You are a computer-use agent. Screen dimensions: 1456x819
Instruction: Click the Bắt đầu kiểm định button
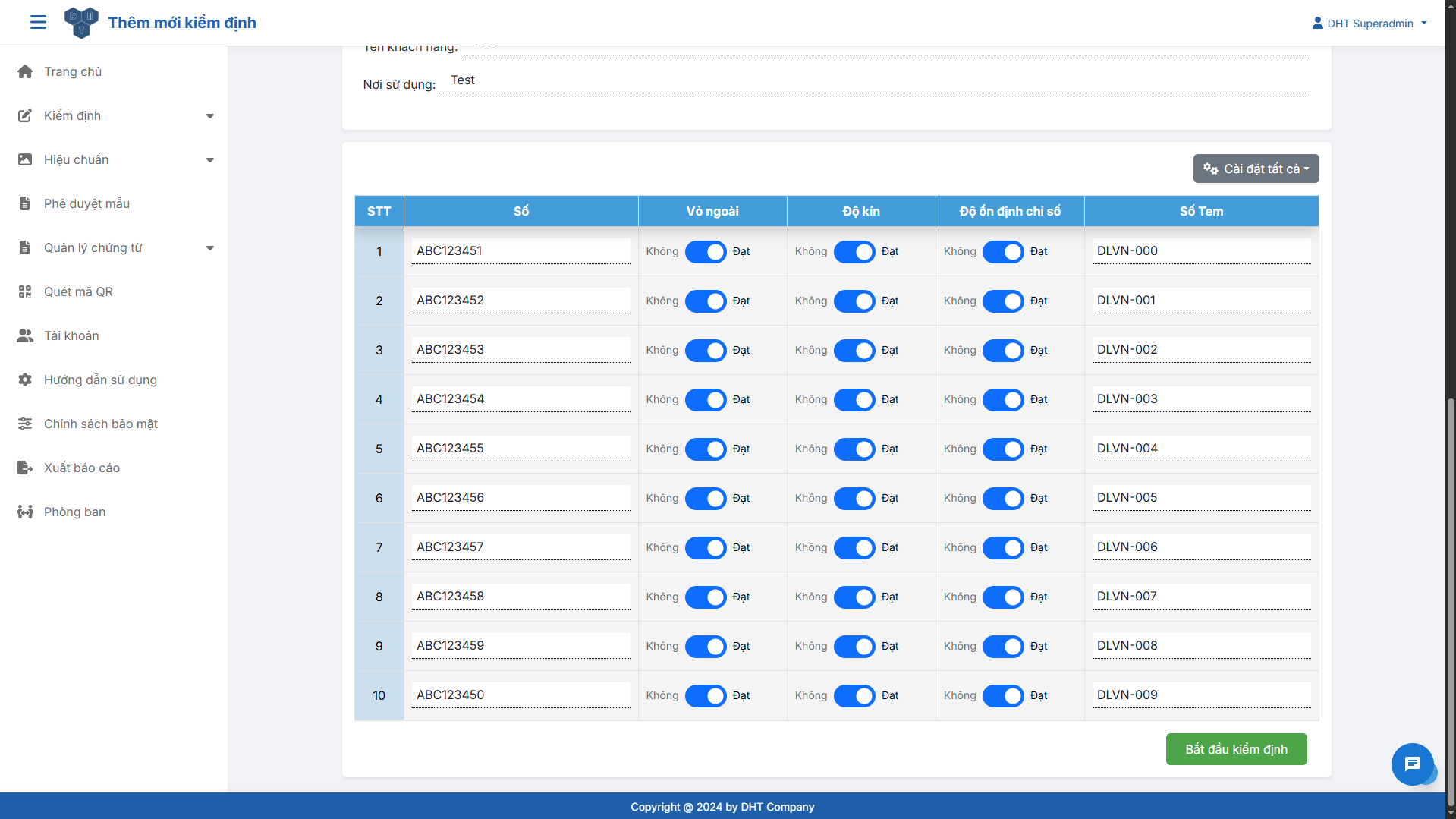click(1236, 749)
